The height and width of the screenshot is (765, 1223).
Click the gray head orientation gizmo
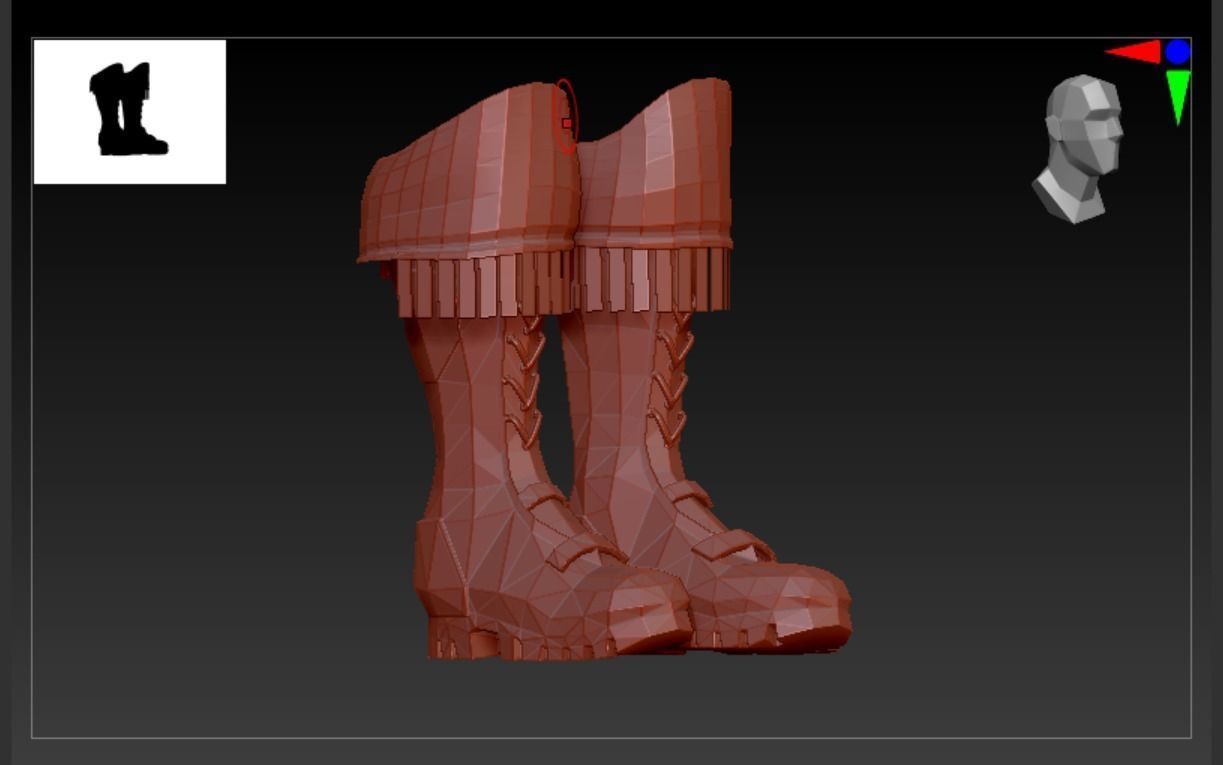click(x=1078, y=148)
